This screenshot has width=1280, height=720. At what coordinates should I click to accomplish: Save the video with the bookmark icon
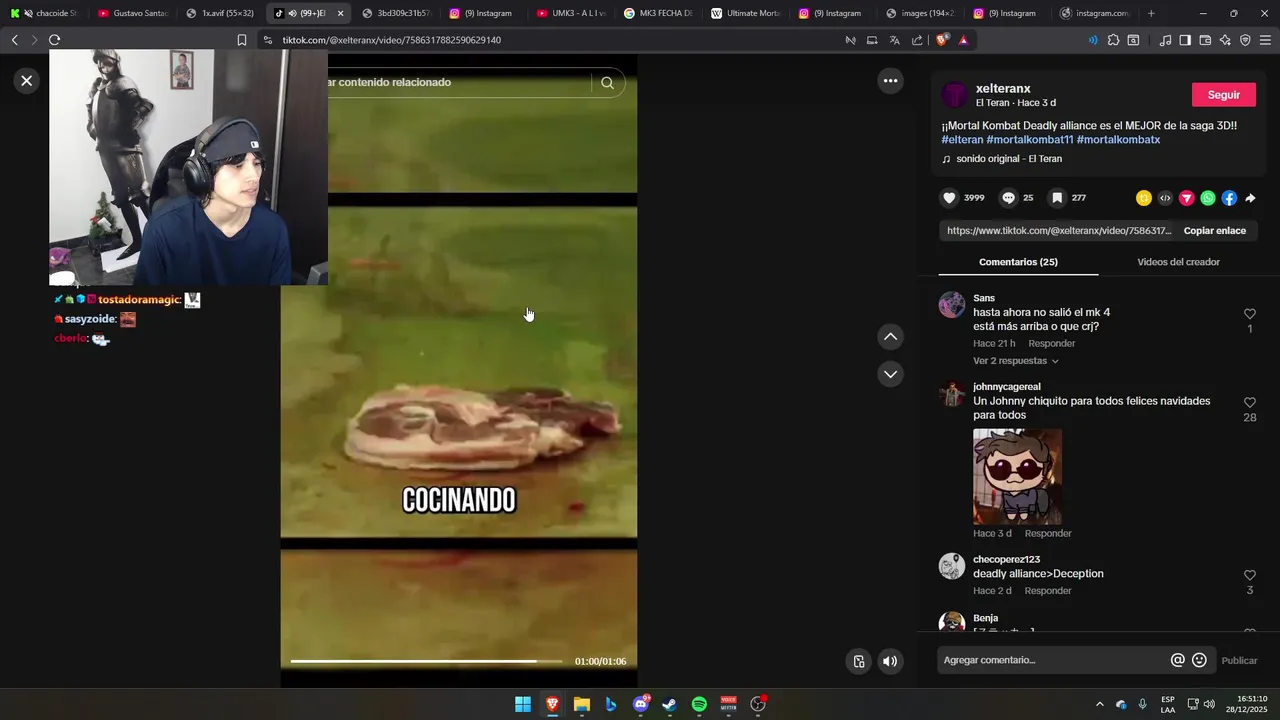click(x=1057, y=198)
